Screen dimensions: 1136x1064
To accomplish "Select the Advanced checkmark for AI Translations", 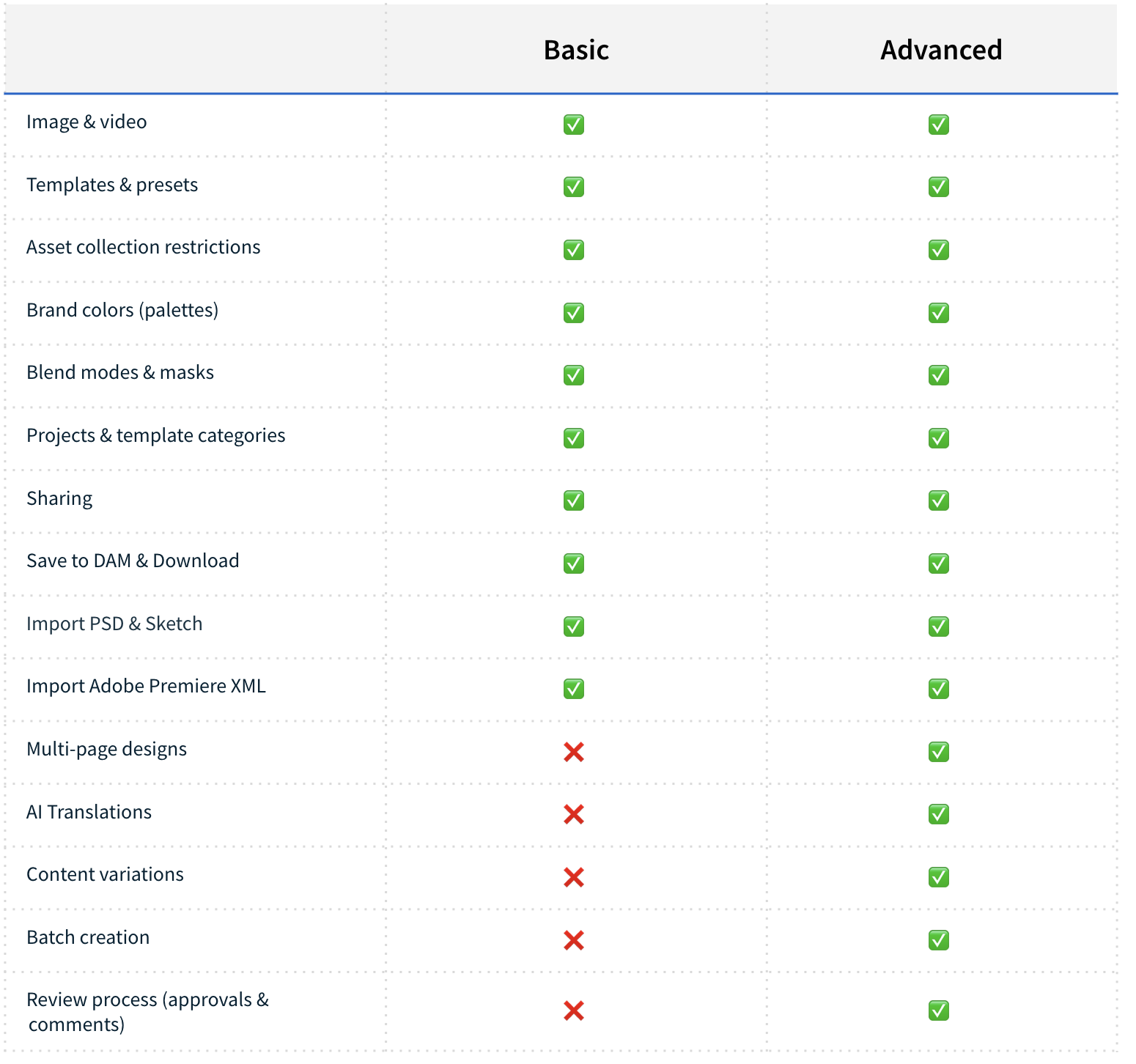I will [x=939, y=814].
